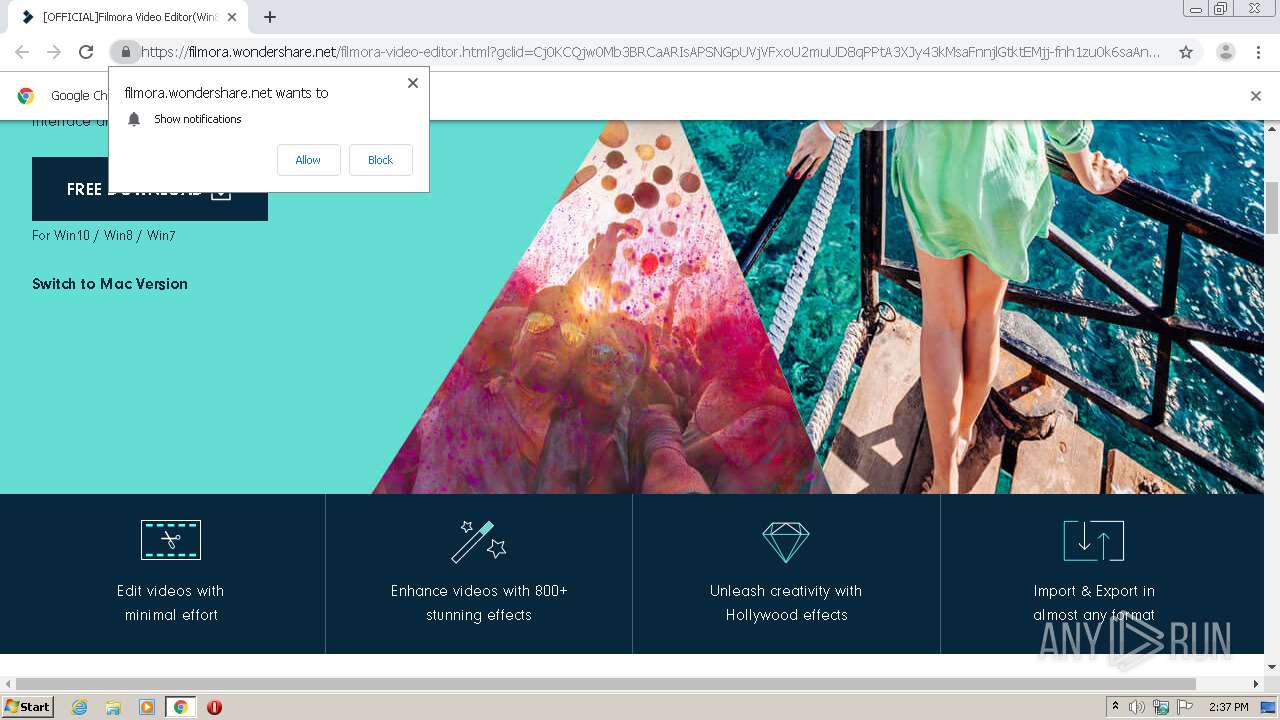This screenshot has width=1280, height=720.
Task: Click the bell icon in permission popup
Action: pos(134,119)
